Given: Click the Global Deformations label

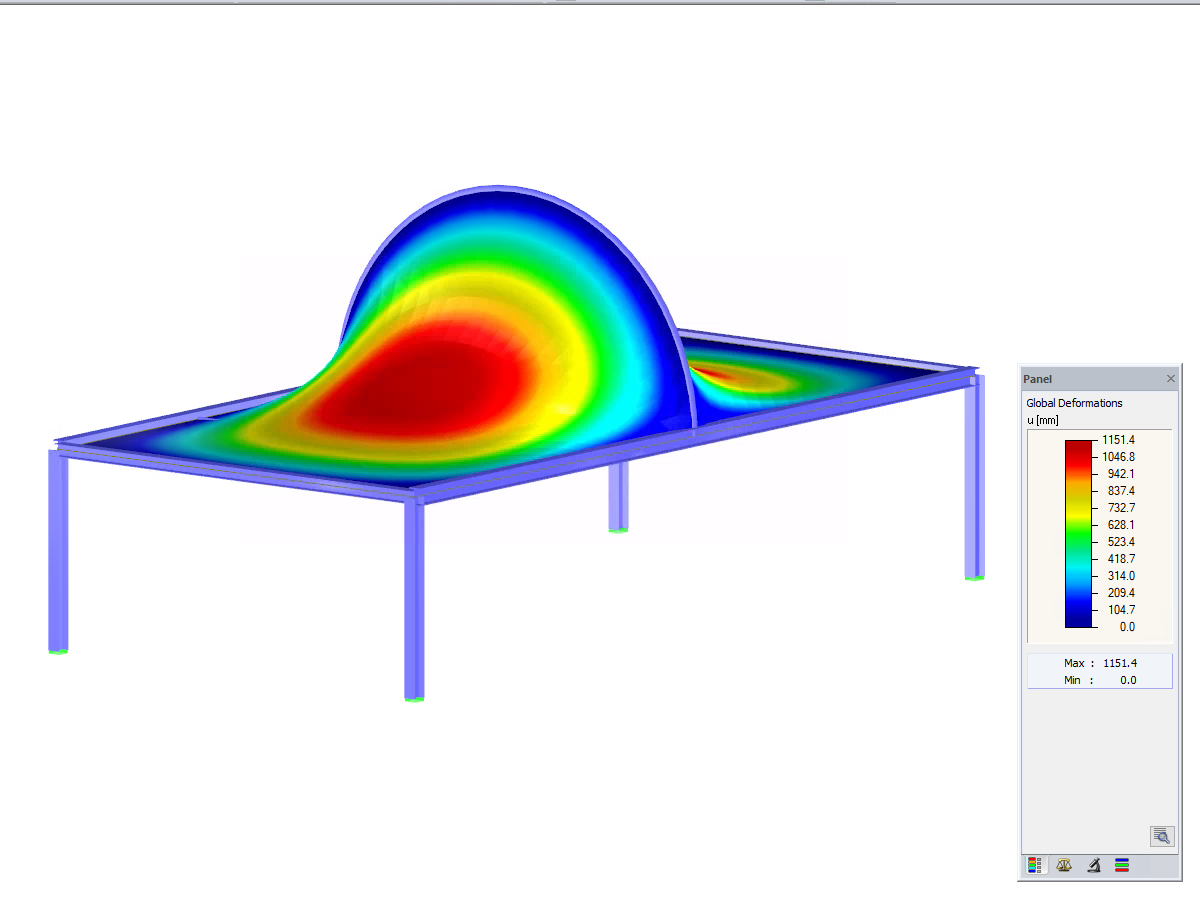Looking at the screenshot, I should point(1073,403).
